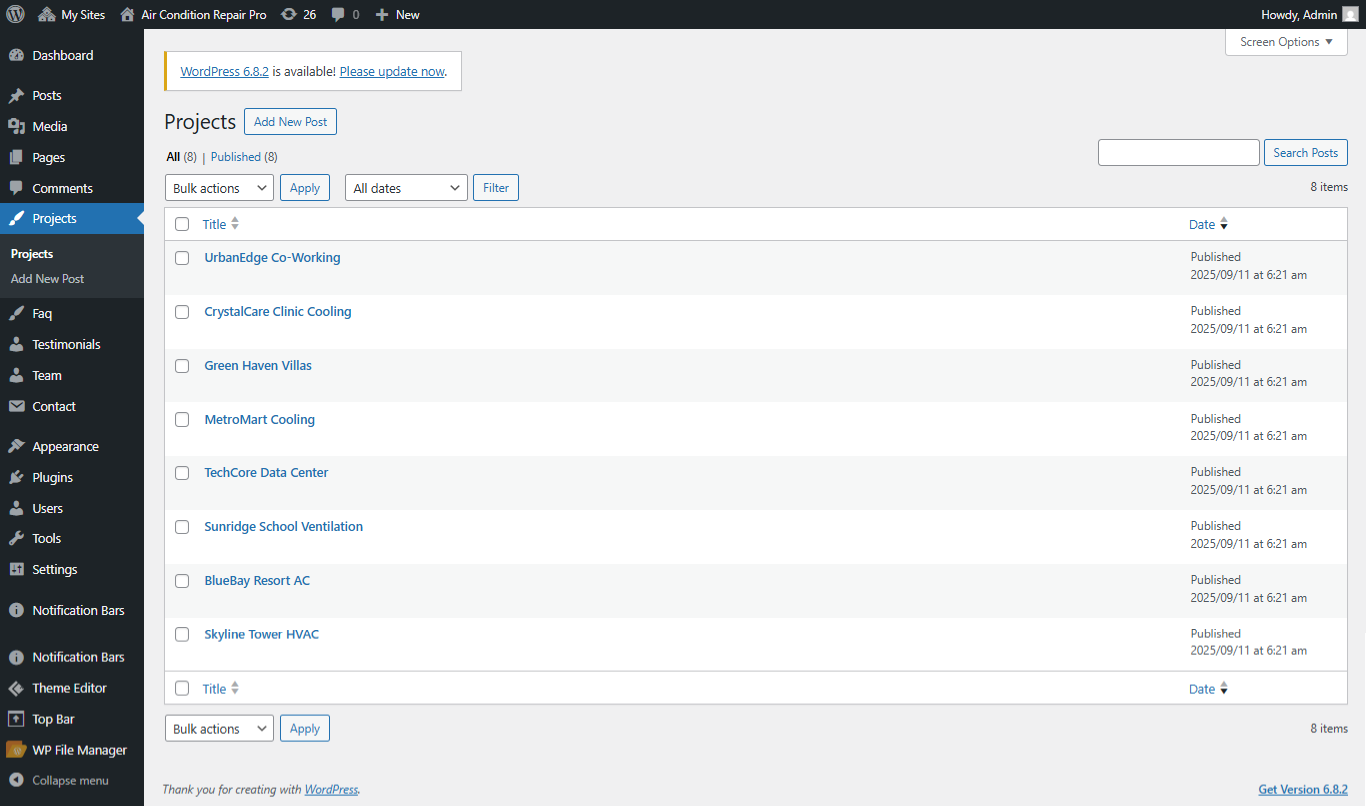The image size is (1366, 807).
Task: Check the BlueBay Resort AC checkbox
Action: [x=182, y=581]
